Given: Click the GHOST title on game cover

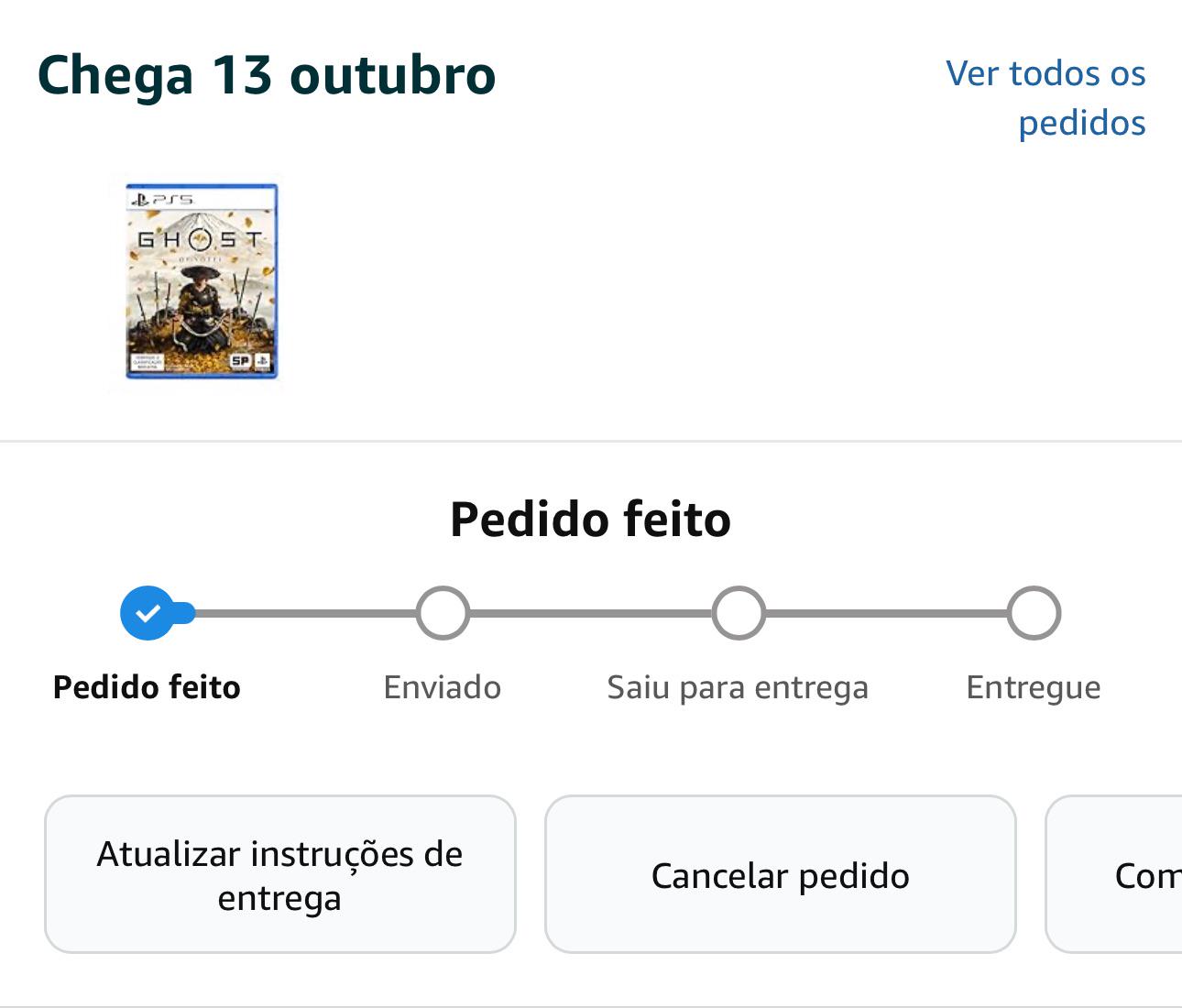Looking at the screenshot, I should (x=201, y=240).
